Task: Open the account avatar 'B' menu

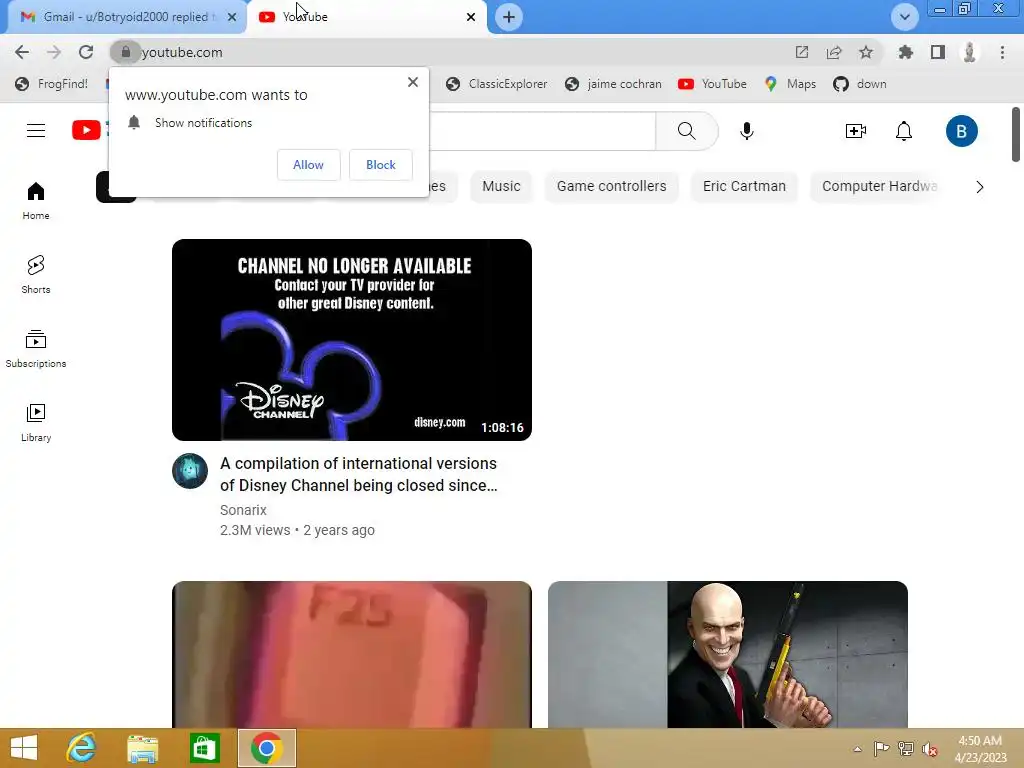Action: pyautogui.click(x=961, y=131)
